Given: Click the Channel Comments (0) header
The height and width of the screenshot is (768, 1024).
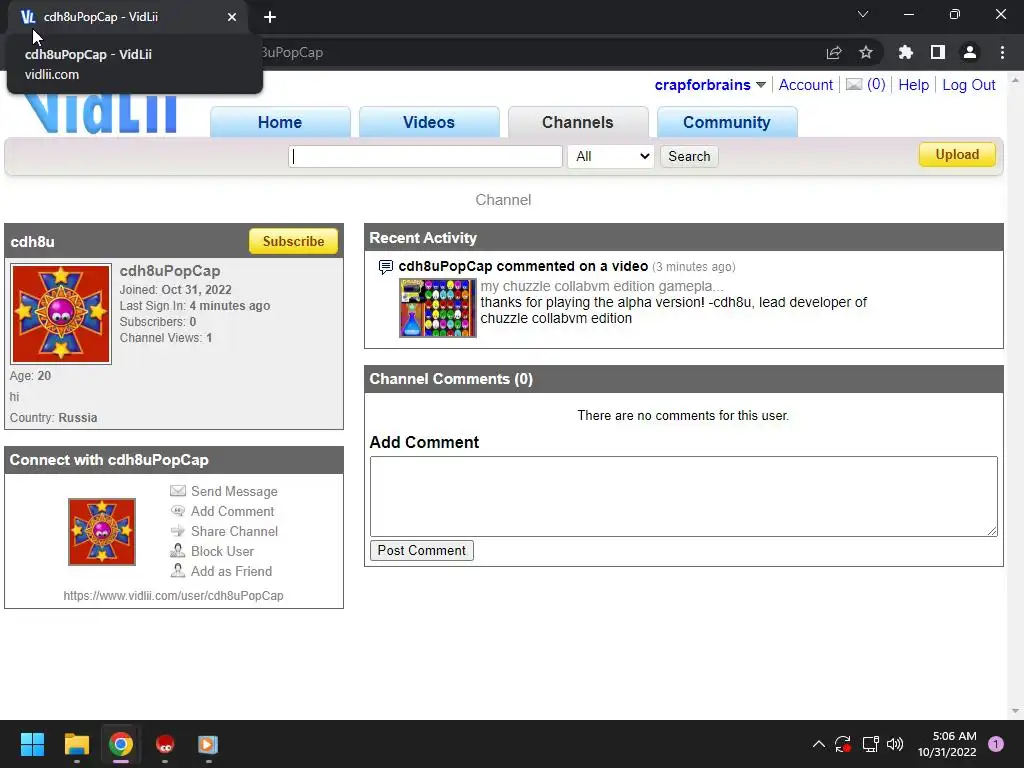Looking at the screenshot, I should [684, 379].
